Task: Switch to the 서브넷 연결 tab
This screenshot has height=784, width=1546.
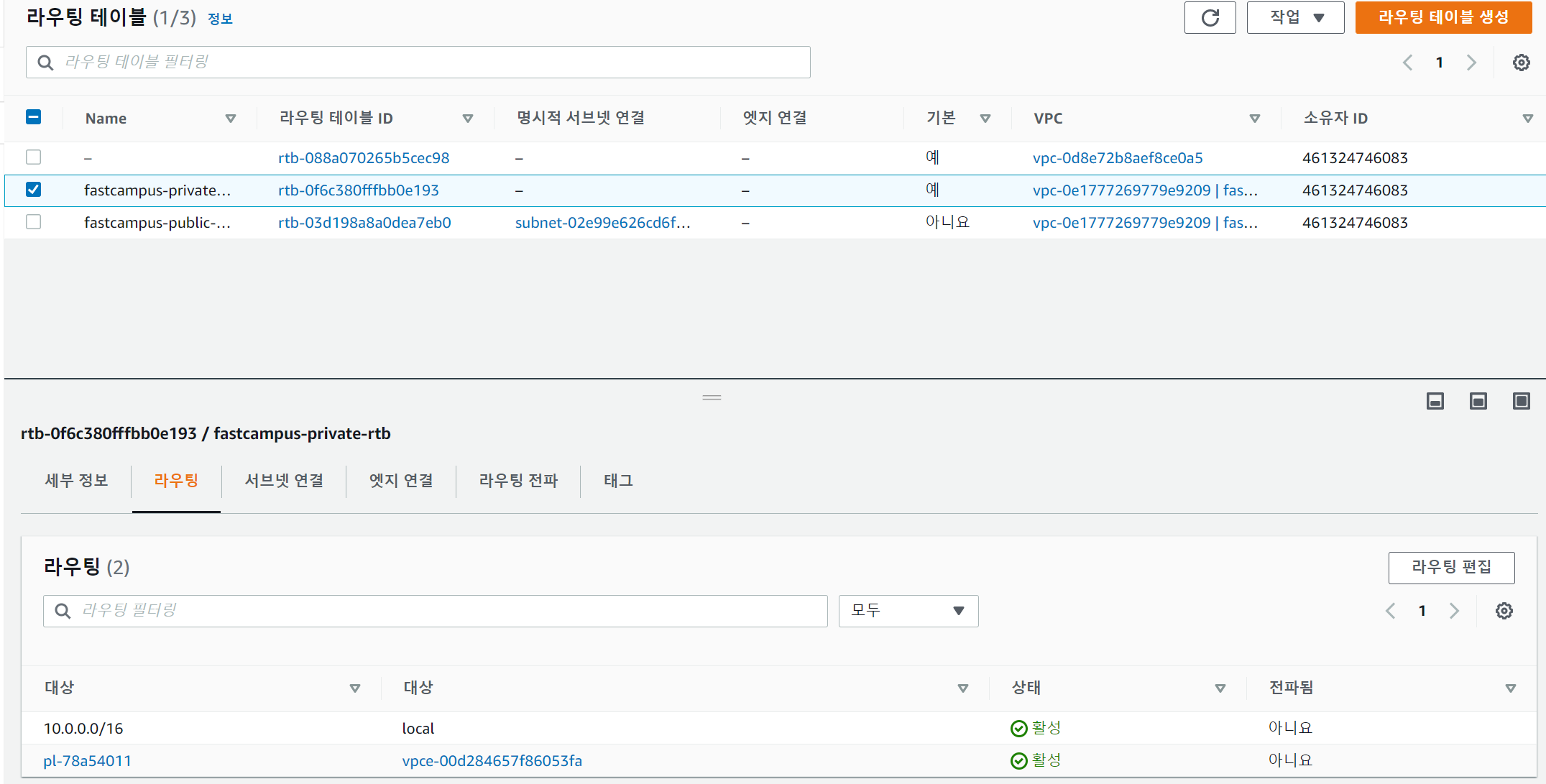Action: pos(284,481)
